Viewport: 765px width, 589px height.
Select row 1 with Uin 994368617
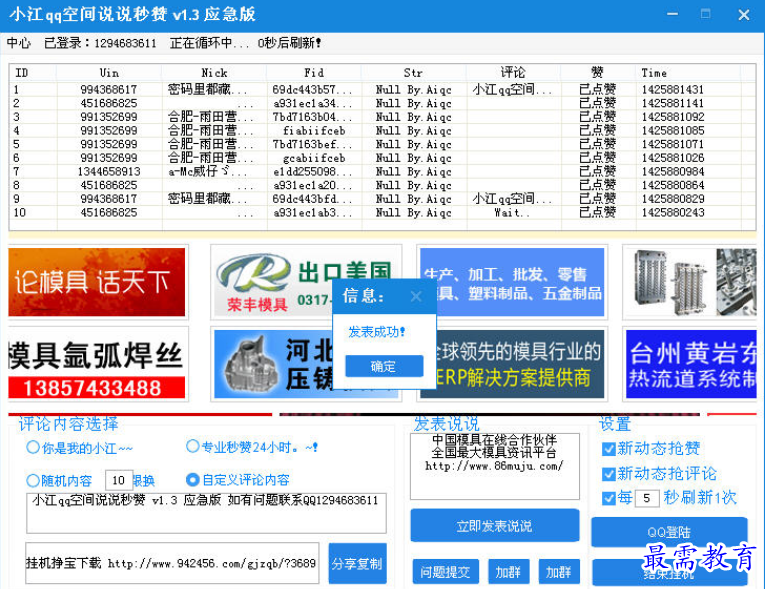[382, 89]
